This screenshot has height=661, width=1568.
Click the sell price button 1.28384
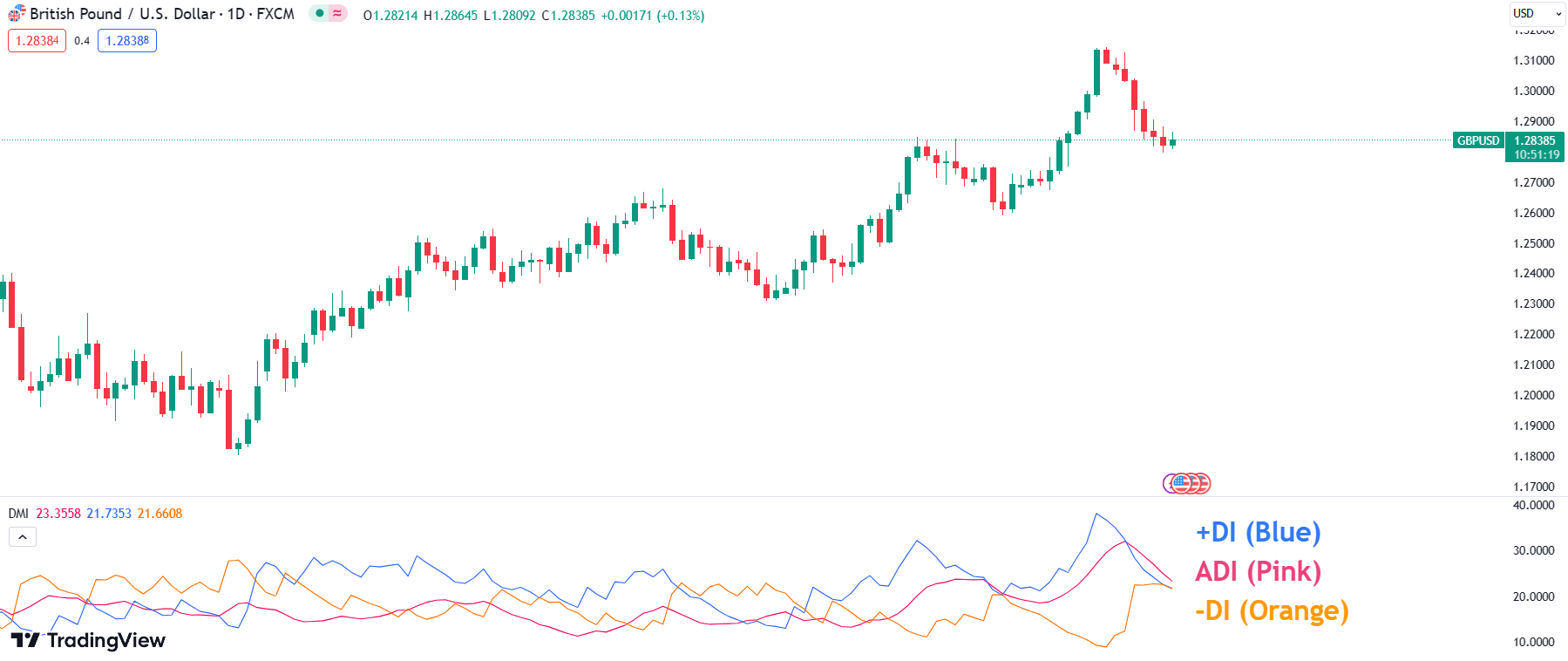point(37,41)
